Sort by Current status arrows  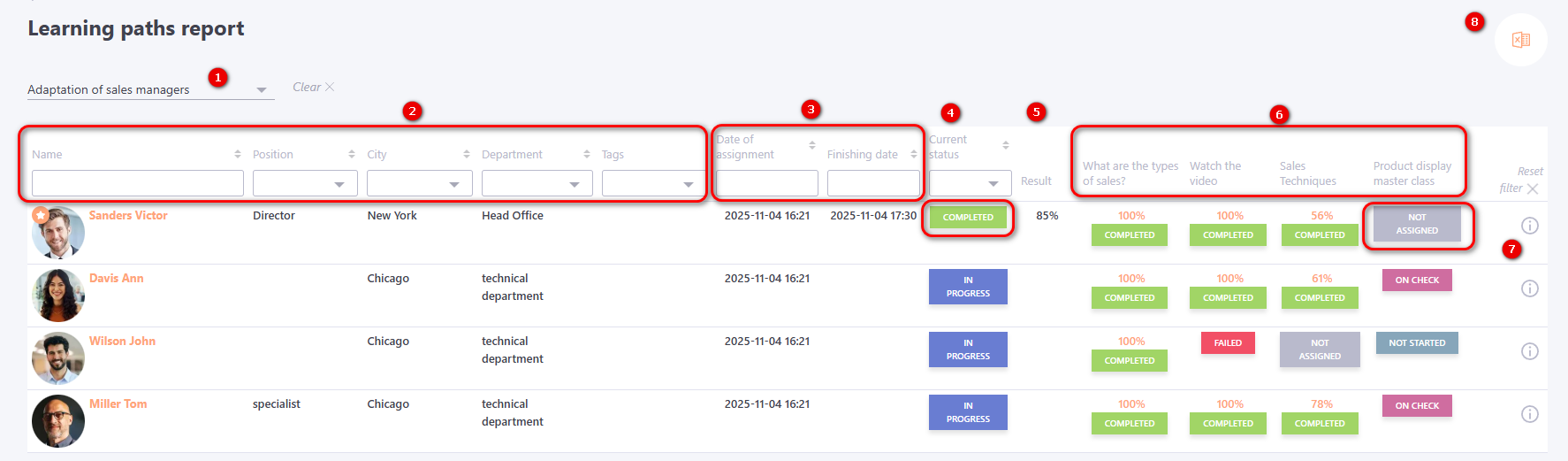(1005, 145)
